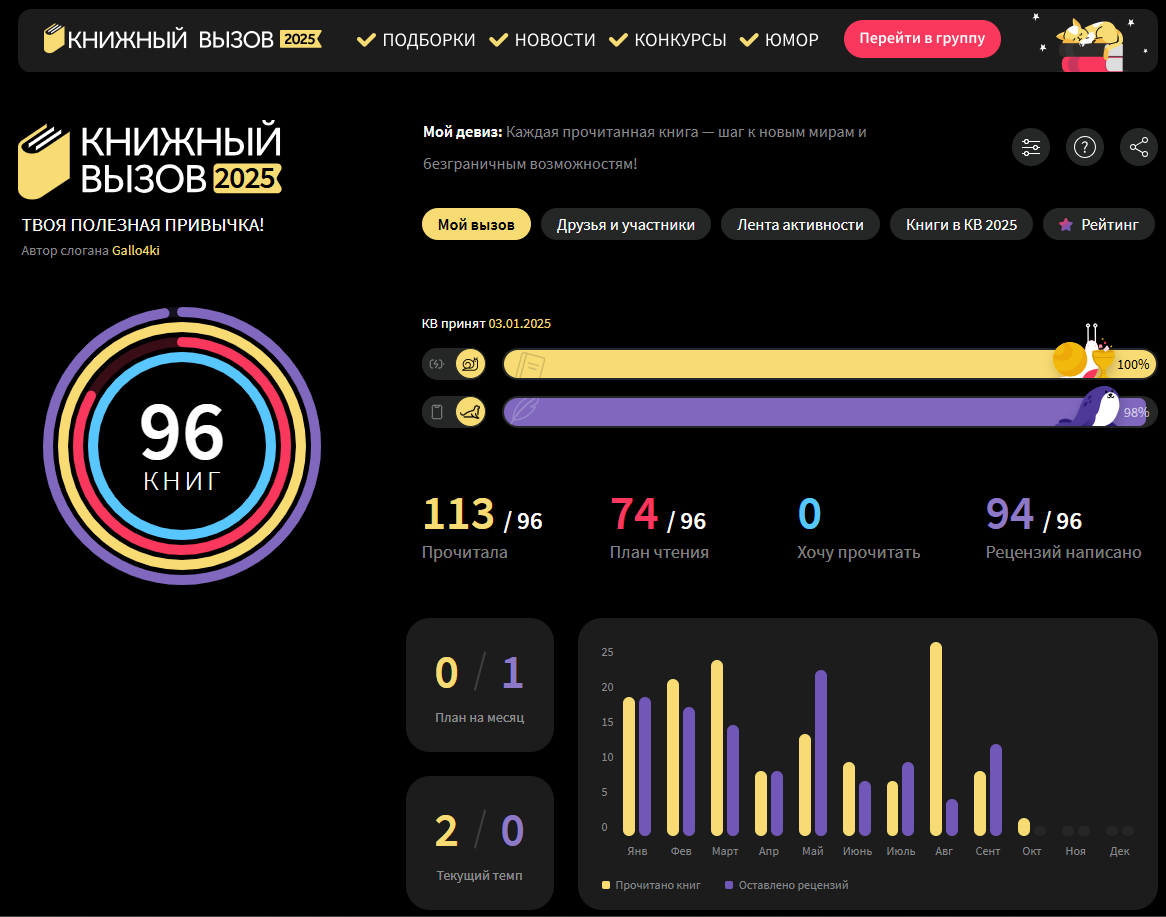1166x917 pixels.
Task: Click the purple May bar in the chart
Action: 821,753
